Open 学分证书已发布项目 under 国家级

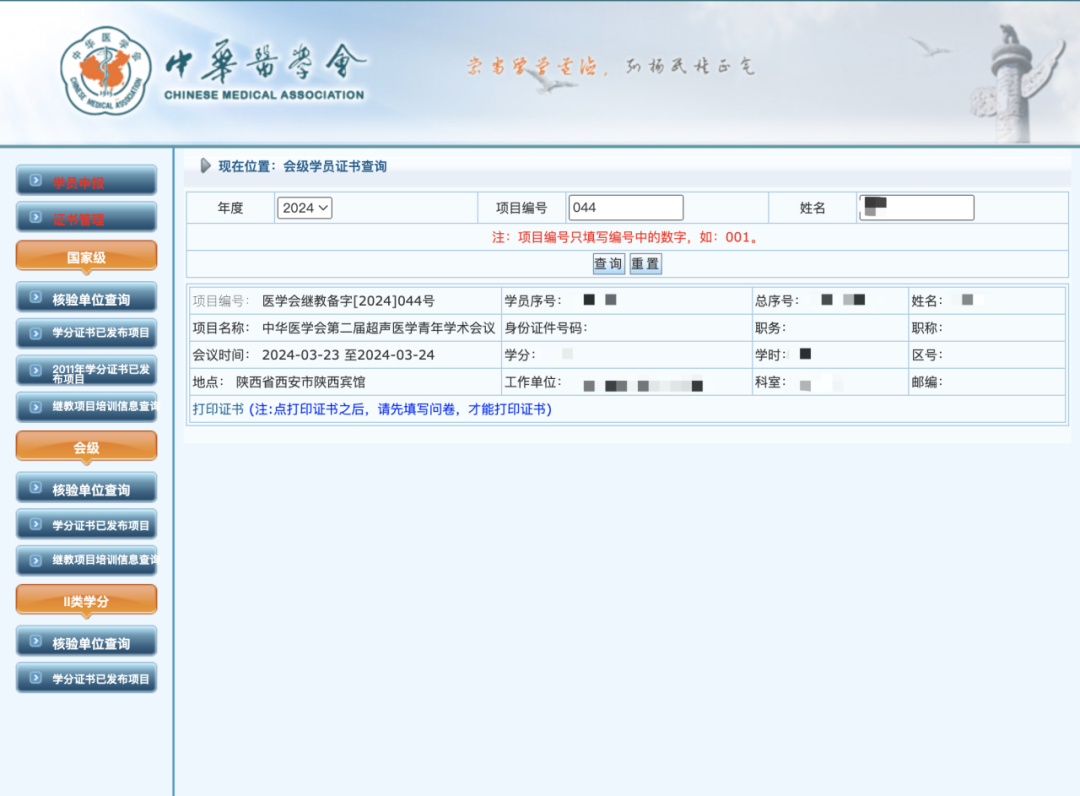point(87,333)
